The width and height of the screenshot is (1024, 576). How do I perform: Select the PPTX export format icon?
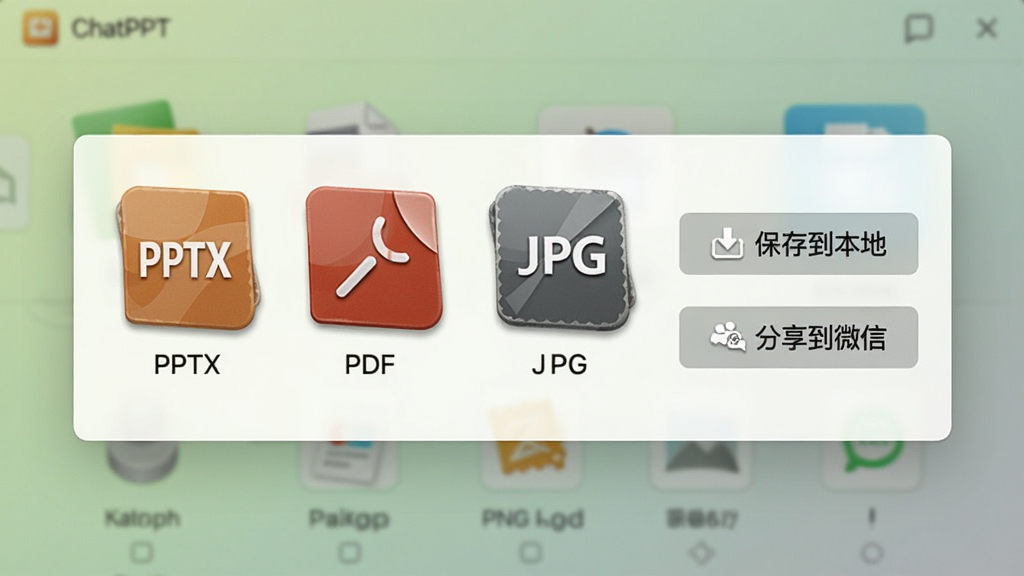187,258
